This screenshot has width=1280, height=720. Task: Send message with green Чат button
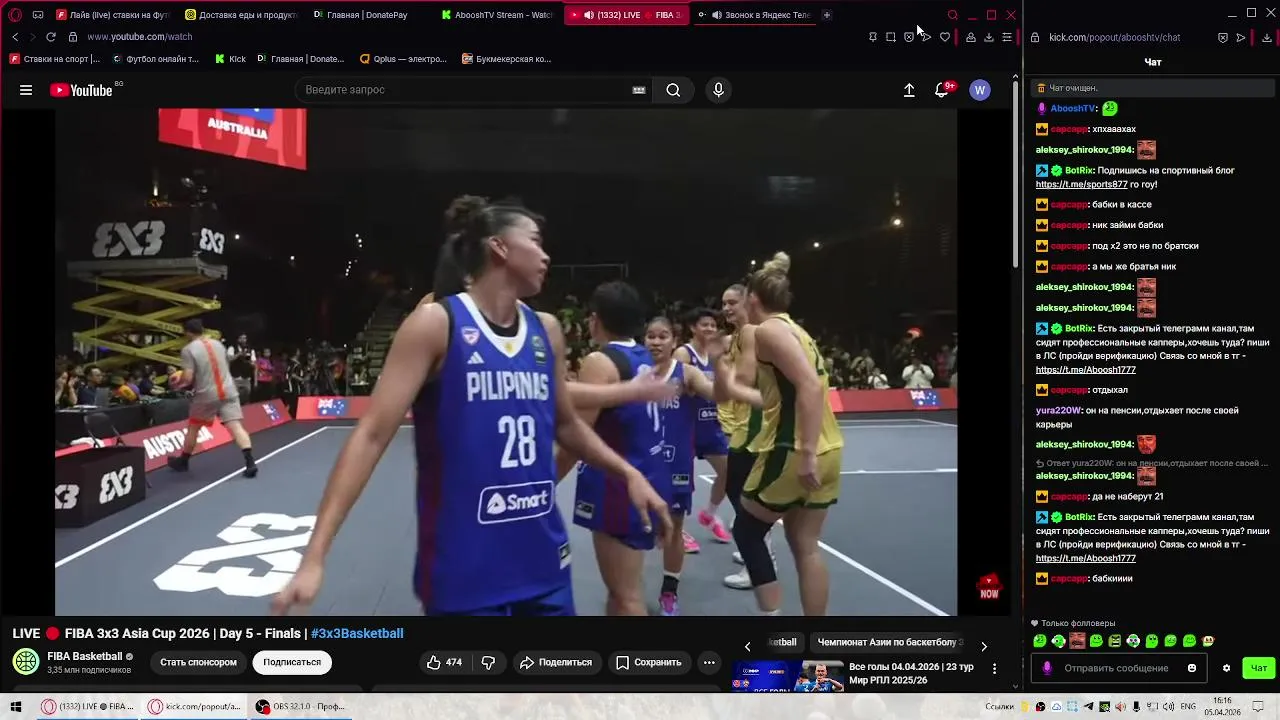[1259, 668]
